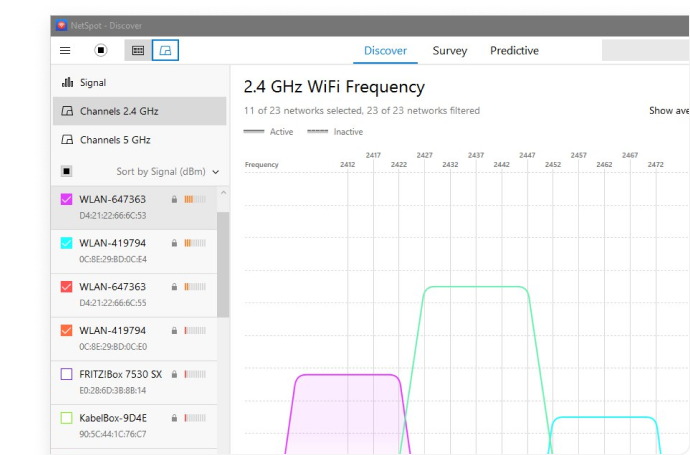Open the hamburger menu
Image resolution: width=690 pixels, height=455 pixels.
[65, 50]
